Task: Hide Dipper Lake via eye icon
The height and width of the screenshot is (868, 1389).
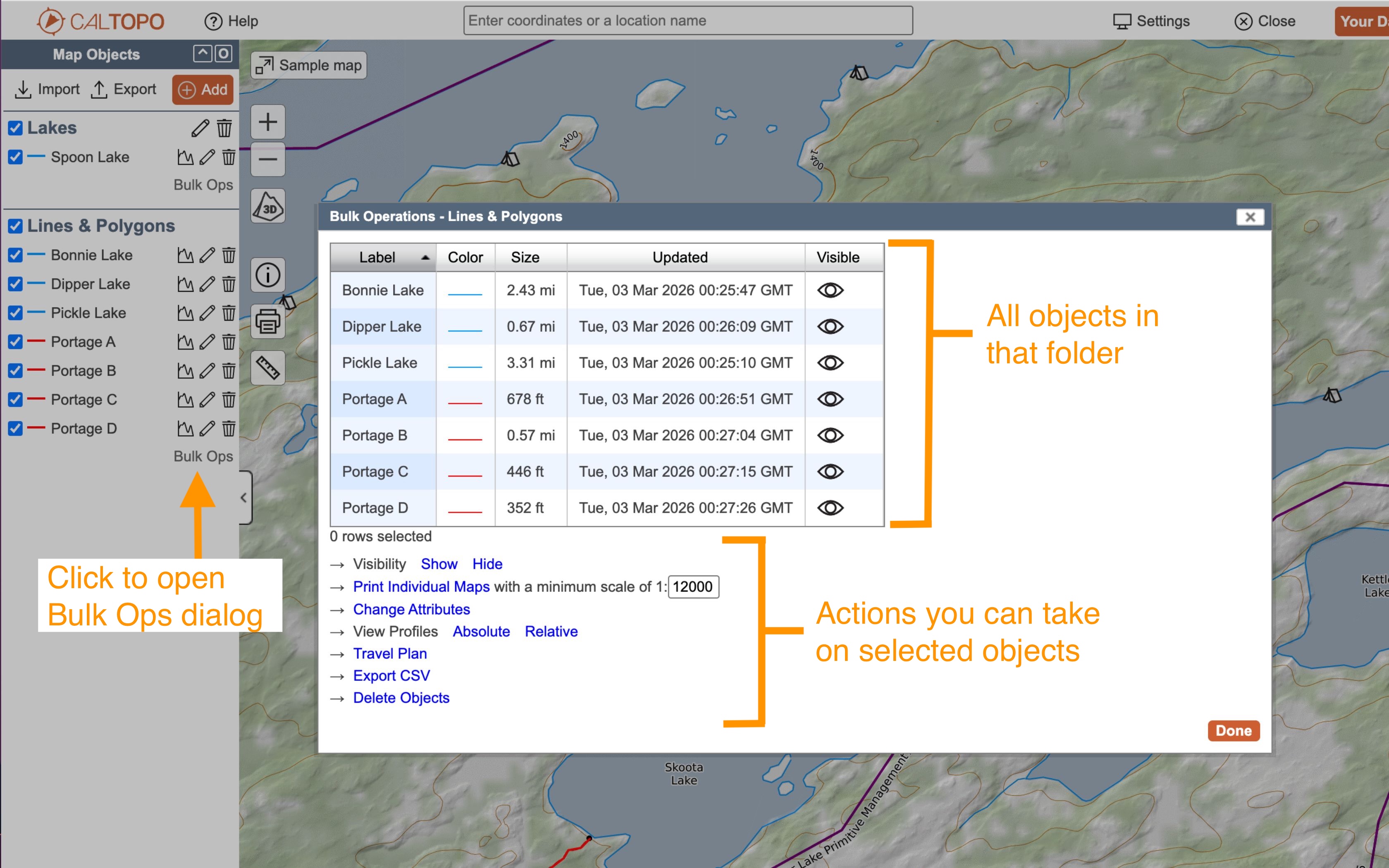Action: 830,327
